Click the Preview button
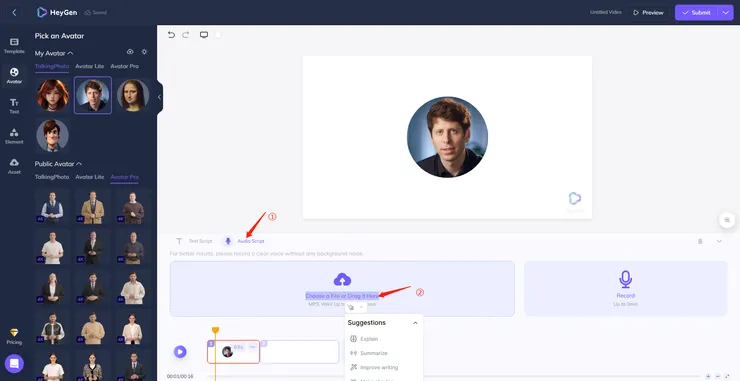The image size is (740, 381). (x=648, y=13)
